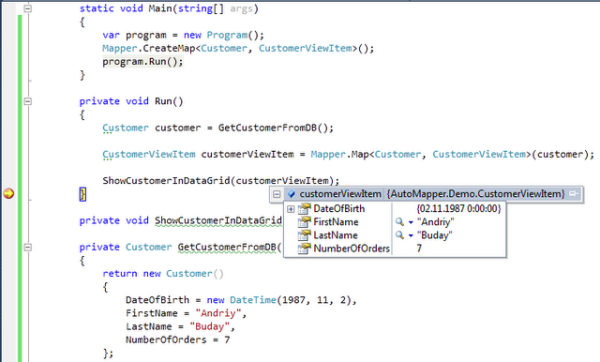Open the FirstName visualizer dropdown arrow
The height and width of the screenshot is (362, 600).
(x=411, y=222)
